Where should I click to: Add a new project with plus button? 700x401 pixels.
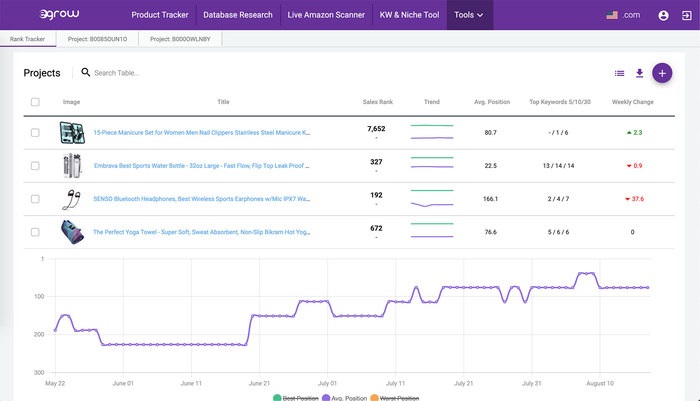[662, 73]
